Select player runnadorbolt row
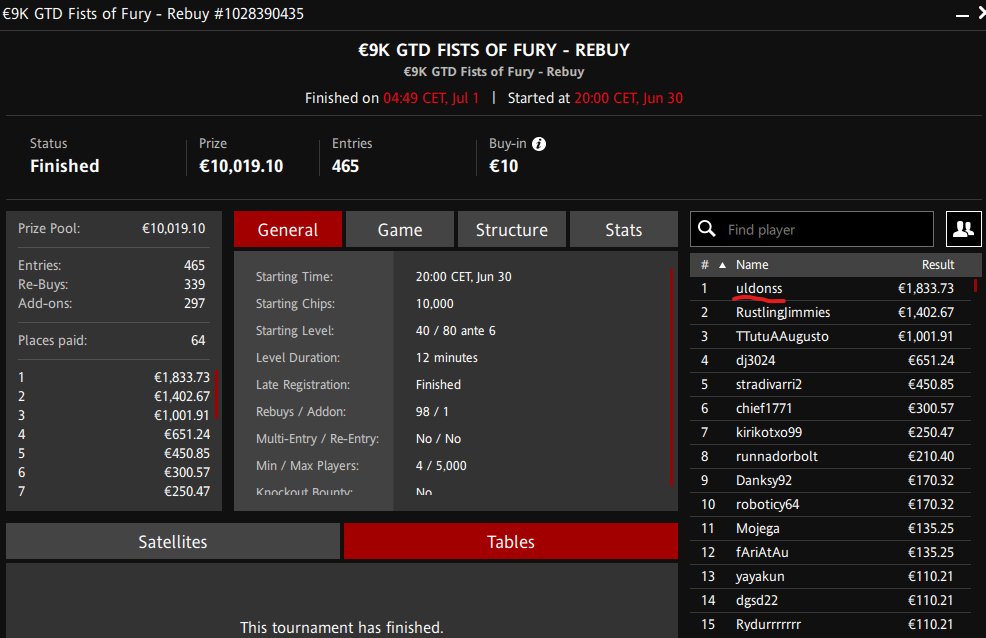 point(830,456)
